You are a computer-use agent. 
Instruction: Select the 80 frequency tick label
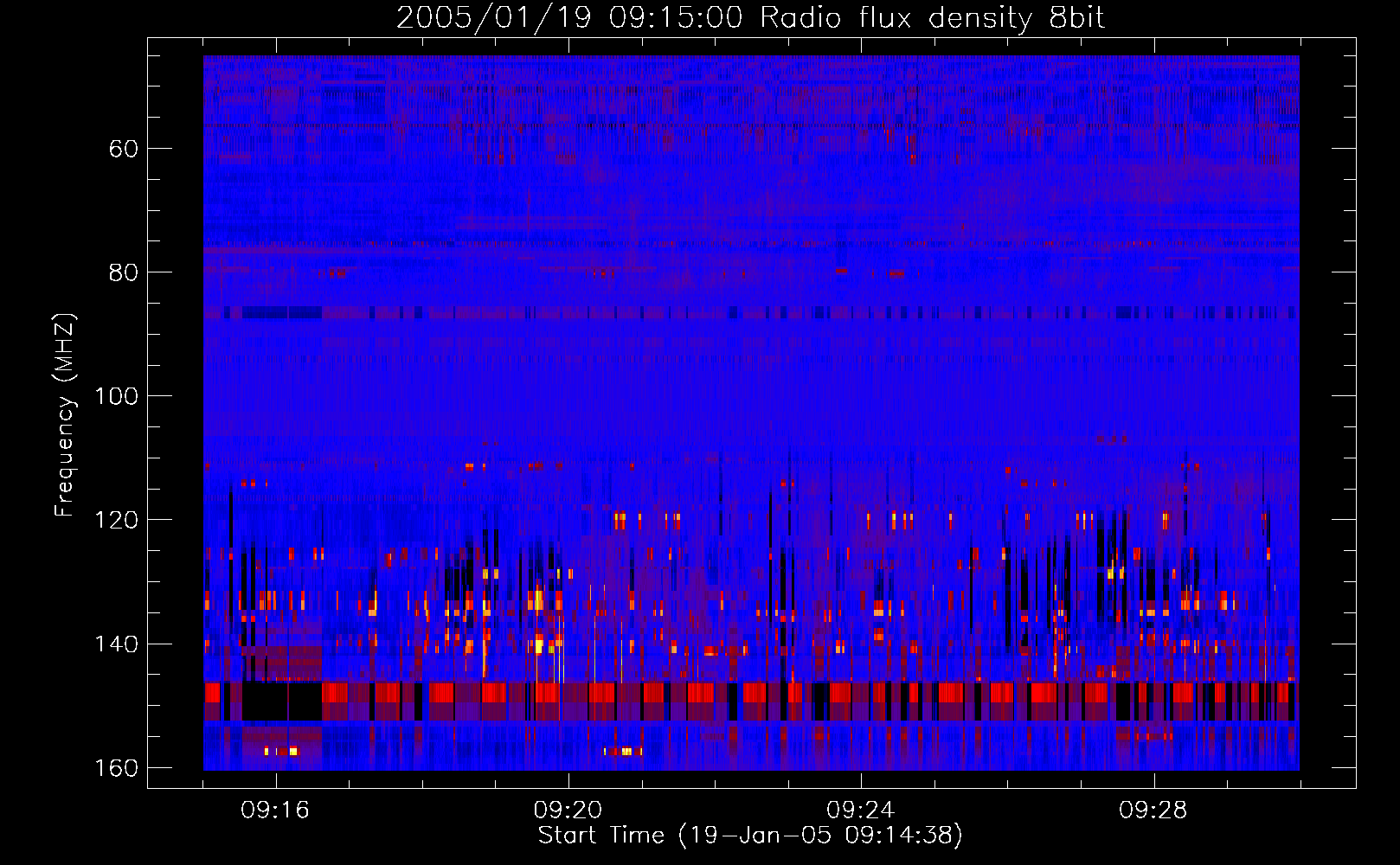pyautogui.click(x=123, y=272)
